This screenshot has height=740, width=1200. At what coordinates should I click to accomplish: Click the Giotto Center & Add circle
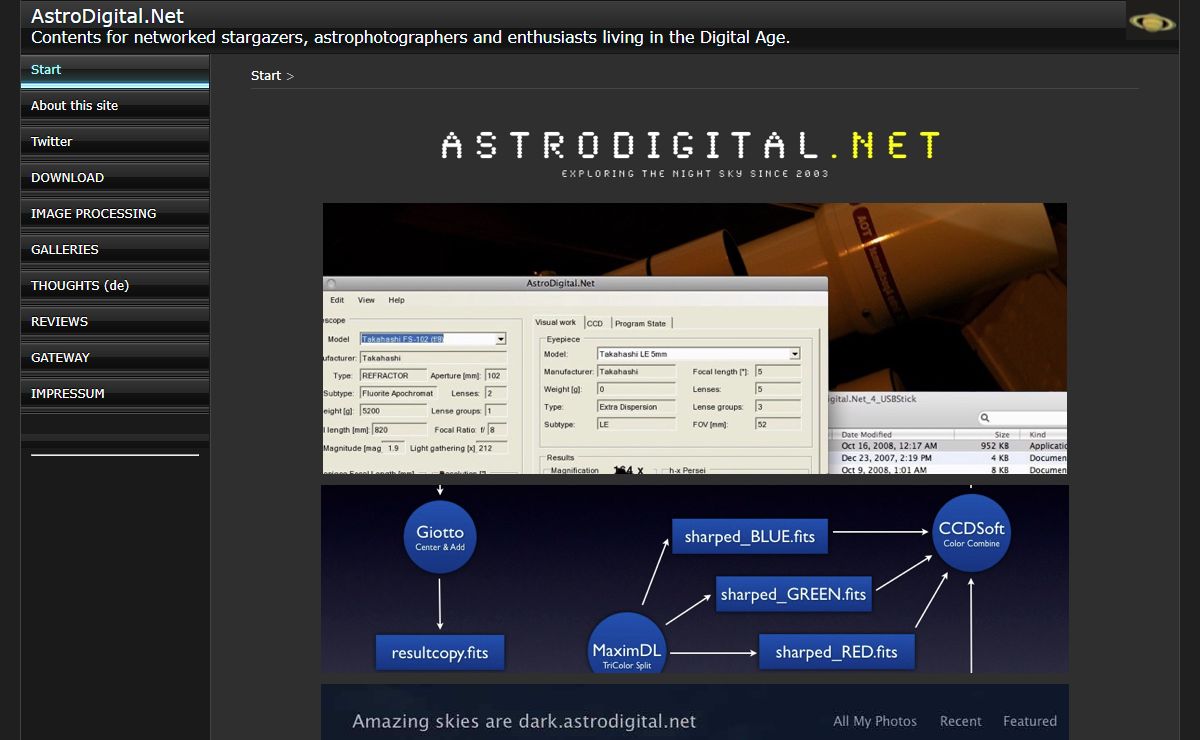(440, 537)
